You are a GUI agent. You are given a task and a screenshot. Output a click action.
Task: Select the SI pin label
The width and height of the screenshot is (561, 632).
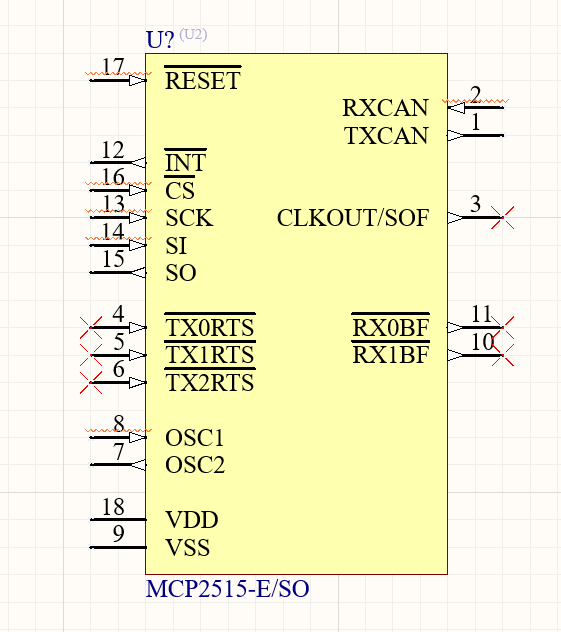(x=176, y=245)
